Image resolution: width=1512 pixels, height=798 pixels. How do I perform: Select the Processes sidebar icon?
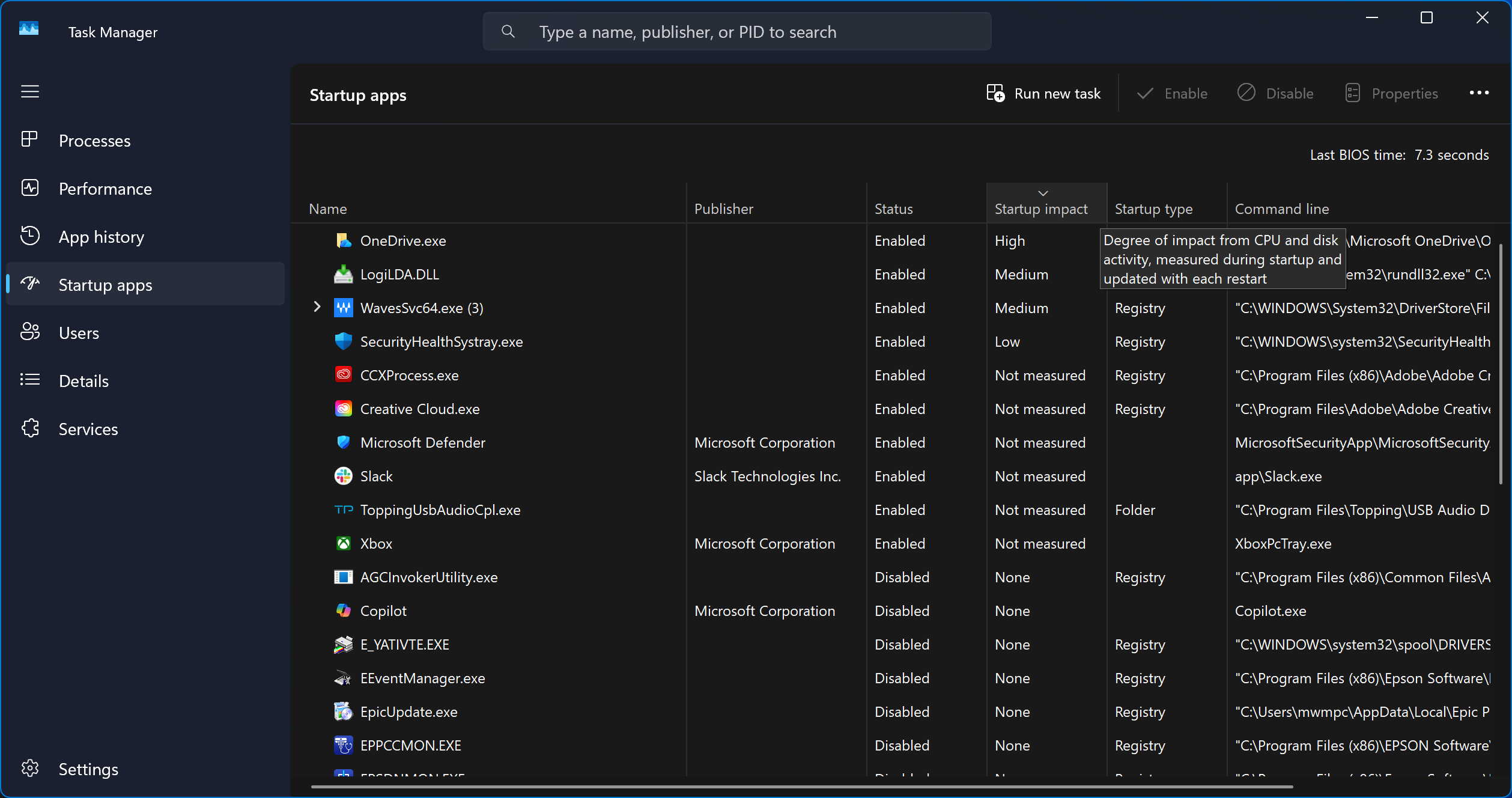30,139
